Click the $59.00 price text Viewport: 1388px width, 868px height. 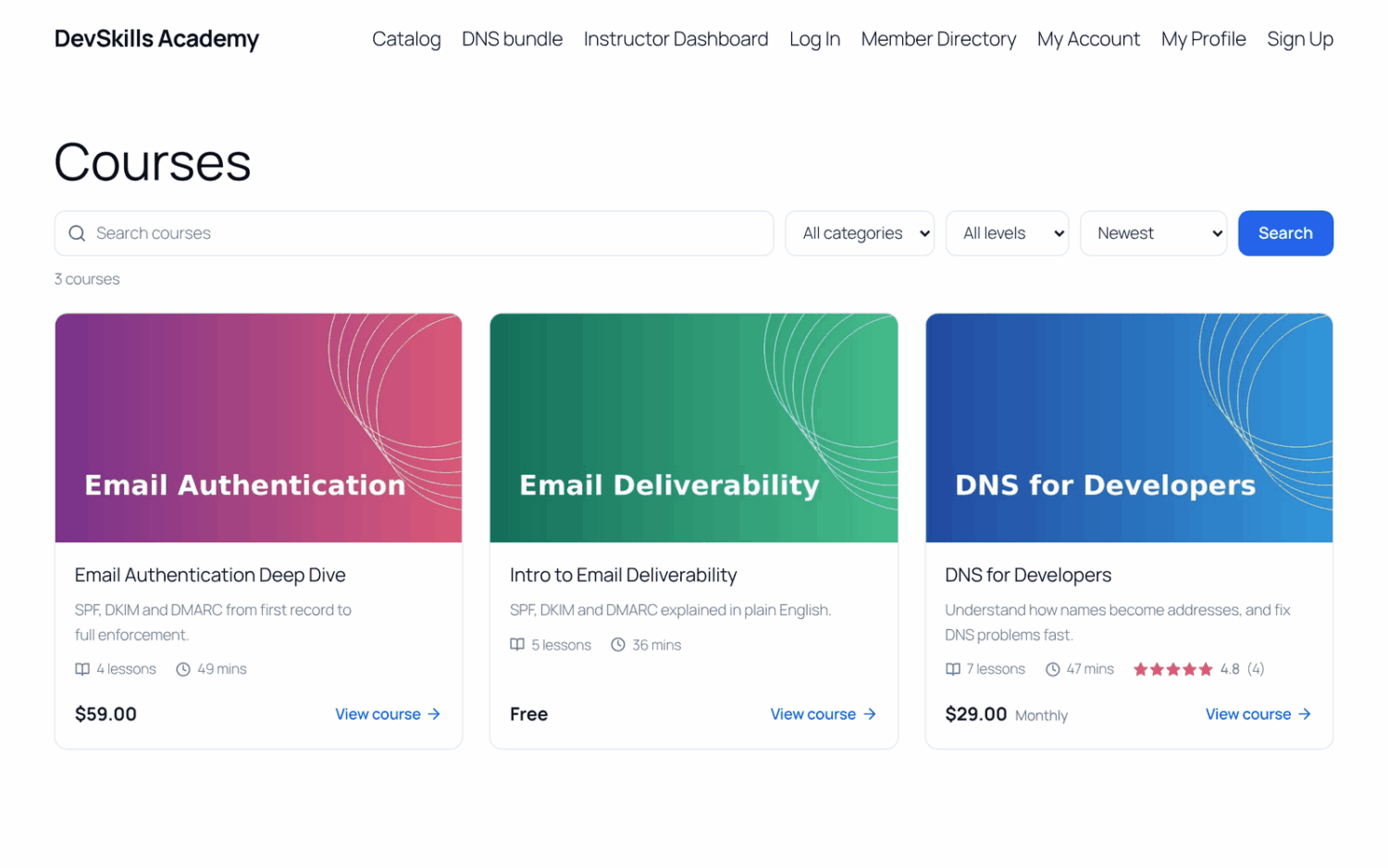click(x=105, y=714)
